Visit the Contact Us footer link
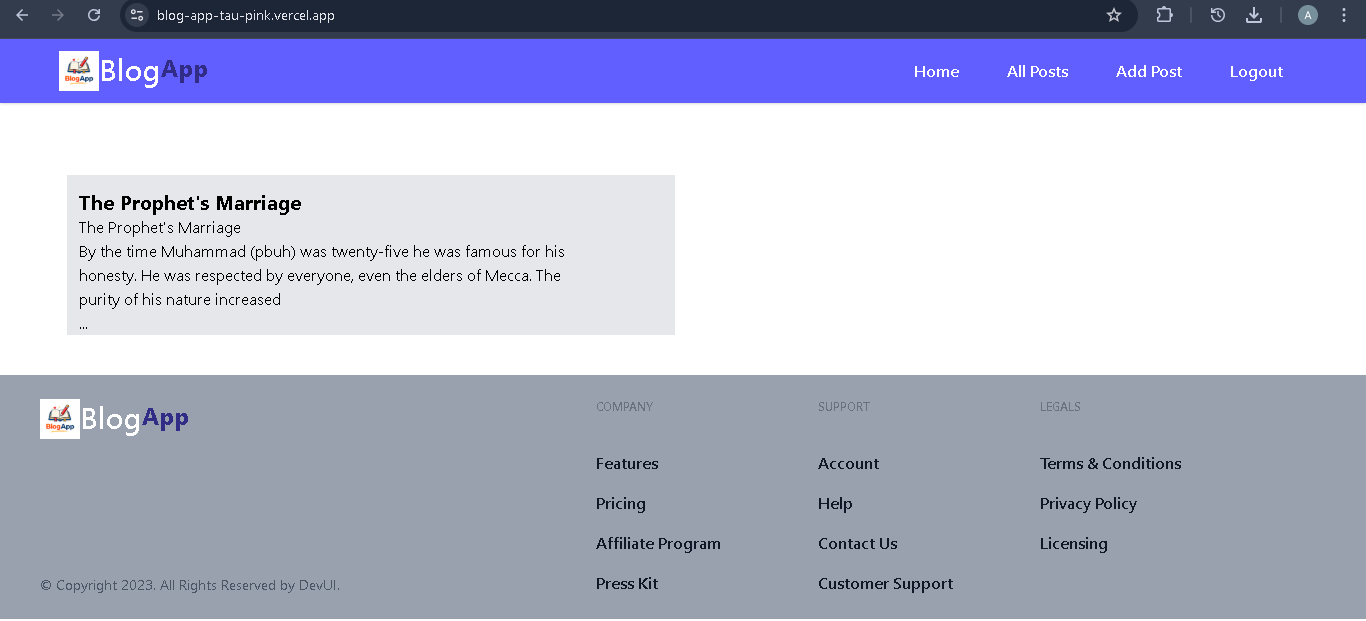 [x=857, y=544]
